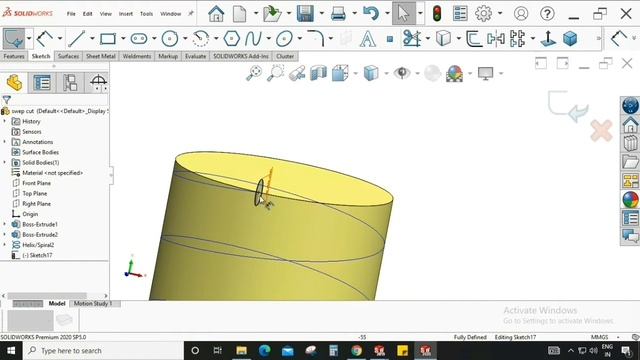Open Chrome from the taskbar
This screenshot has width=640, height=360.
pyautogui.click(x=356, y=351)
